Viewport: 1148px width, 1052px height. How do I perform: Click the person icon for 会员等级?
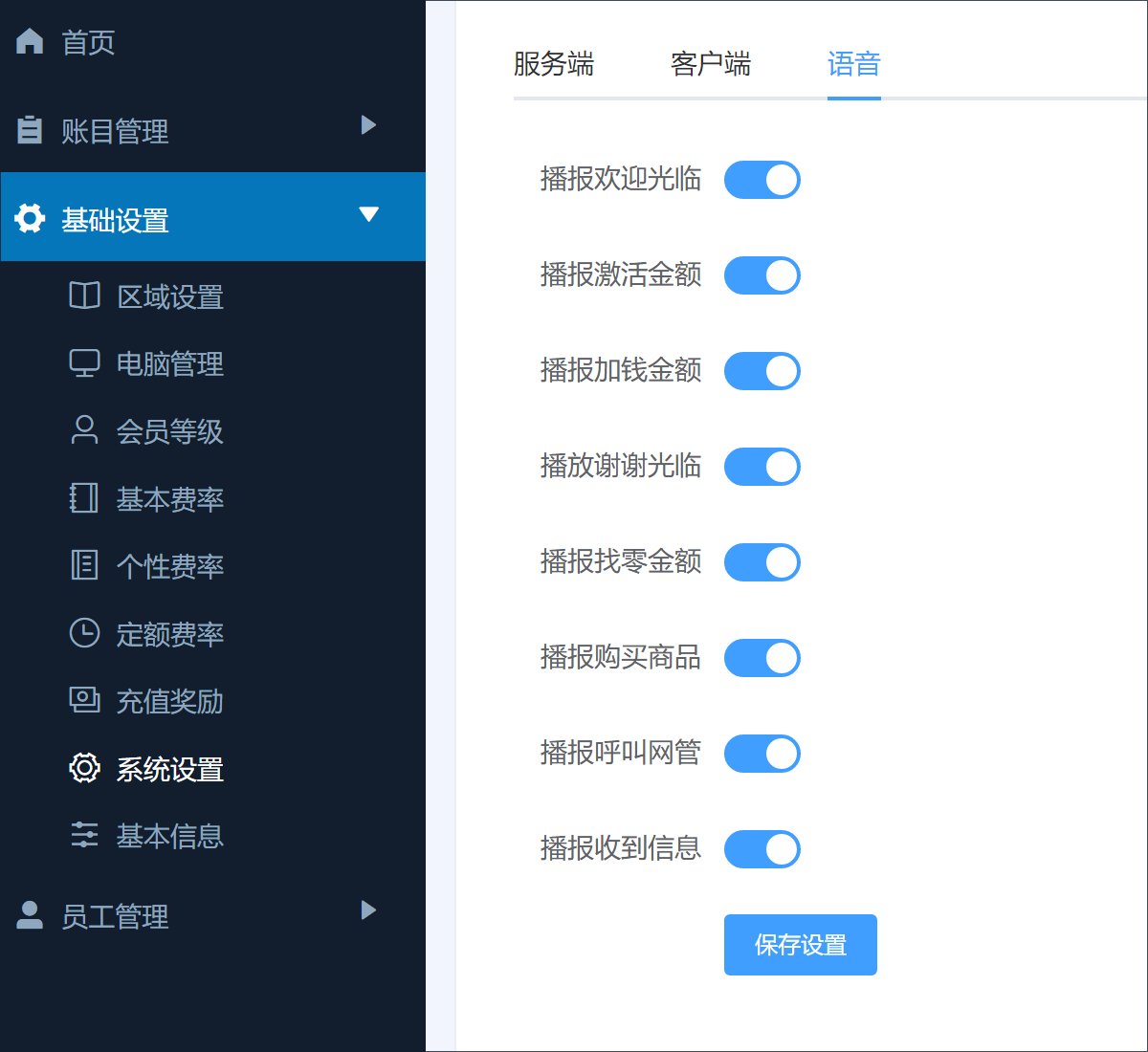84,430
